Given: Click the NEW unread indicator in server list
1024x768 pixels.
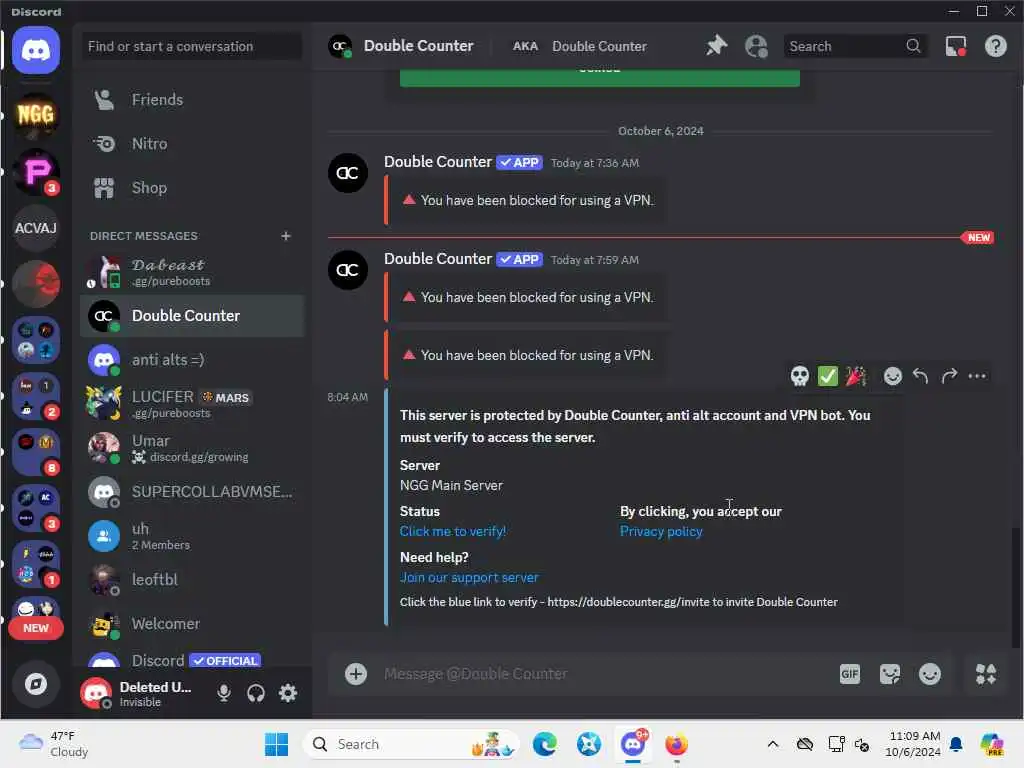Looking at the screenshot, I should click(x=36, y=628).
